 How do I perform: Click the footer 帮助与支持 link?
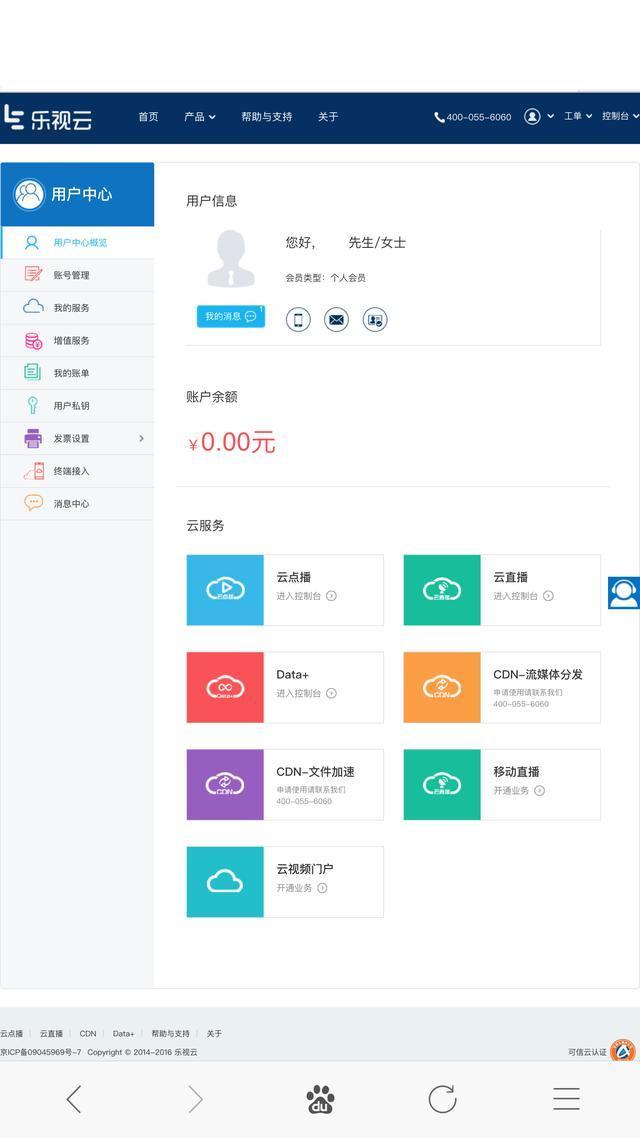pyautogui.click(x=171, y=1033)
